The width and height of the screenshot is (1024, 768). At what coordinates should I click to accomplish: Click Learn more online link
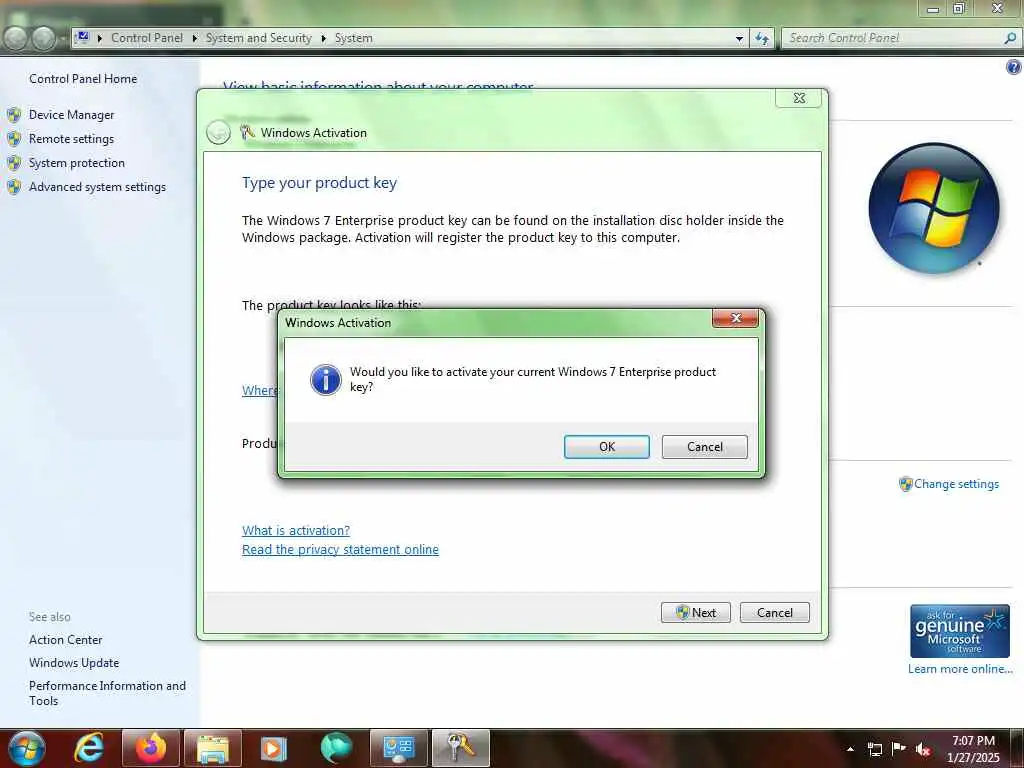(960, 669)
